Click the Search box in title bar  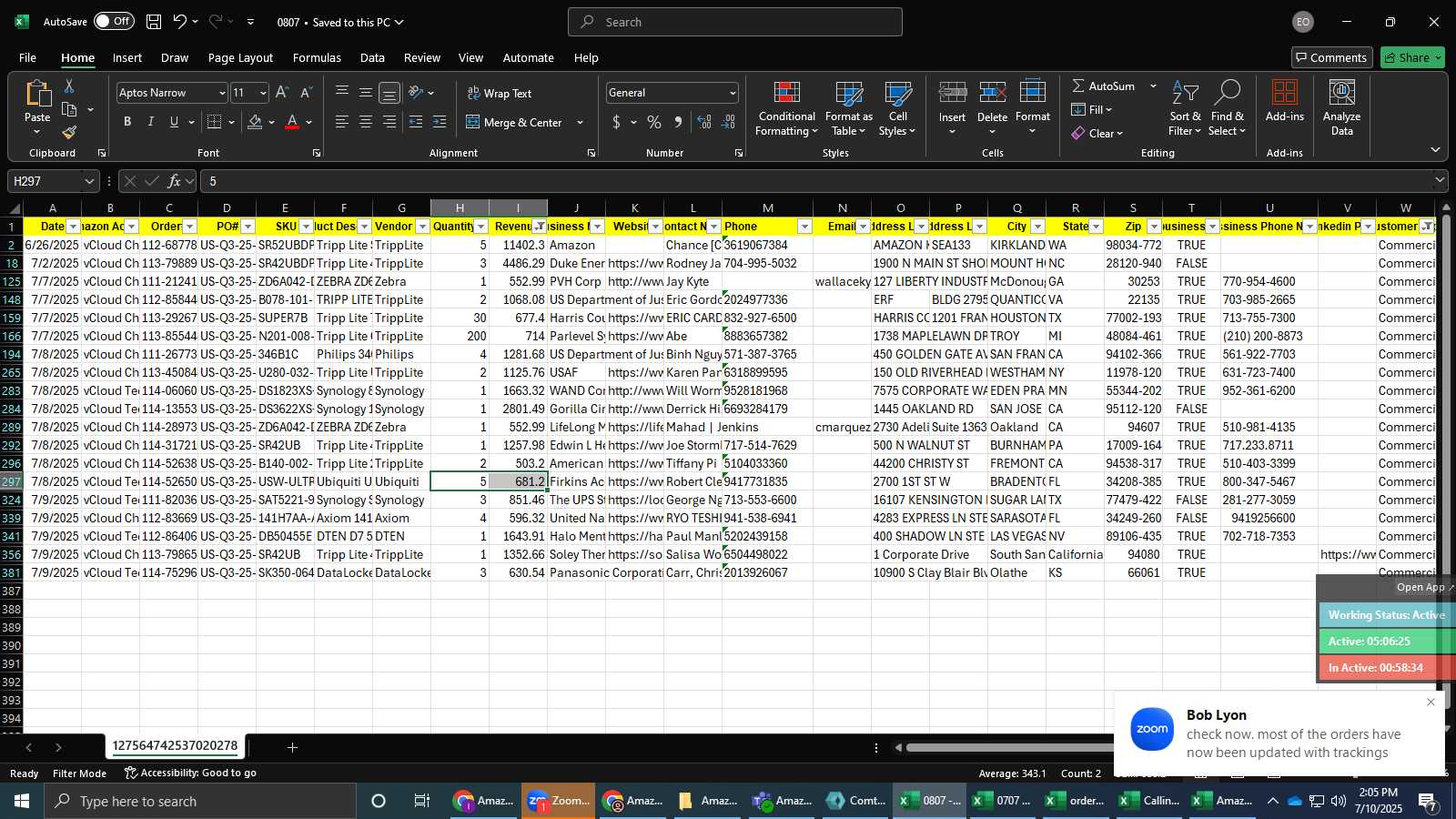(735, 22)
